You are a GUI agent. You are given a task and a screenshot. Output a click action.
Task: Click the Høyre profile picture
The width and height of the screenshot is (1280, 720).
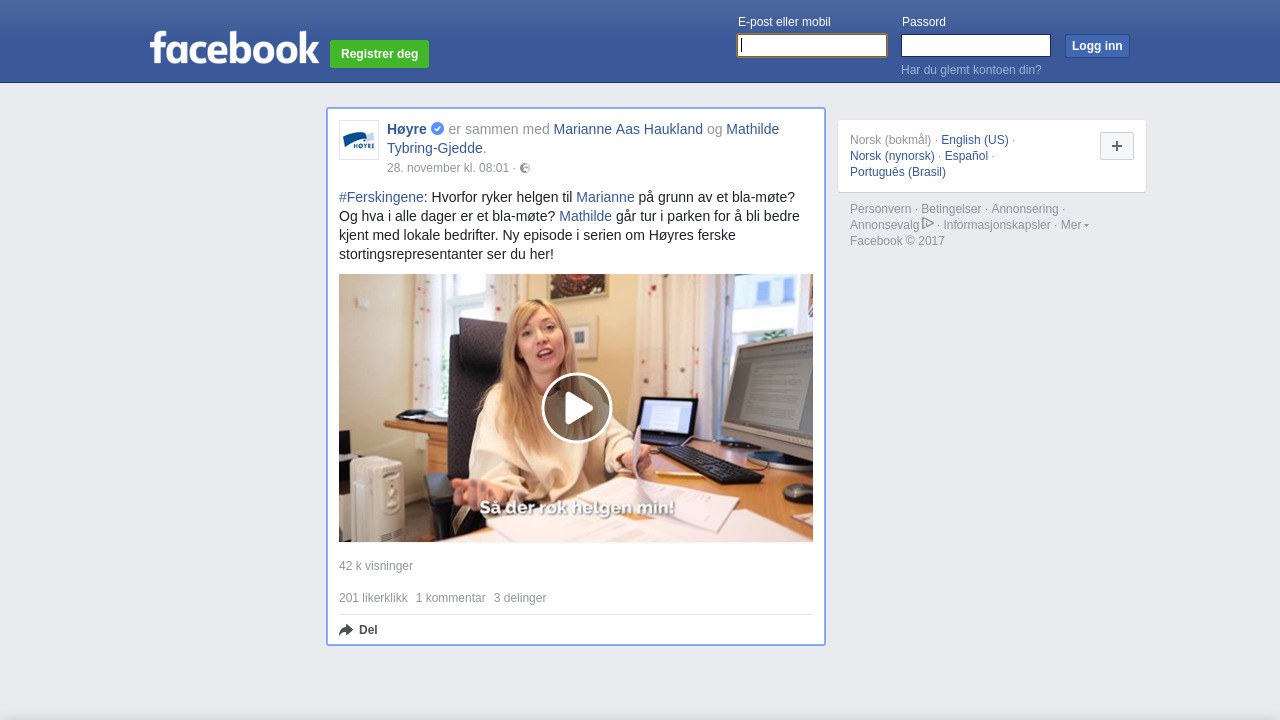pos(359,140)
